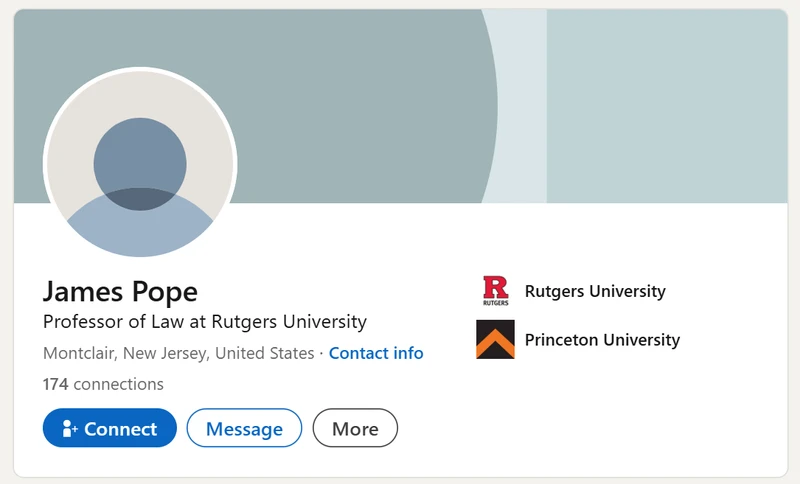Click the small RUTGERS caption under logo

point(495,303)
